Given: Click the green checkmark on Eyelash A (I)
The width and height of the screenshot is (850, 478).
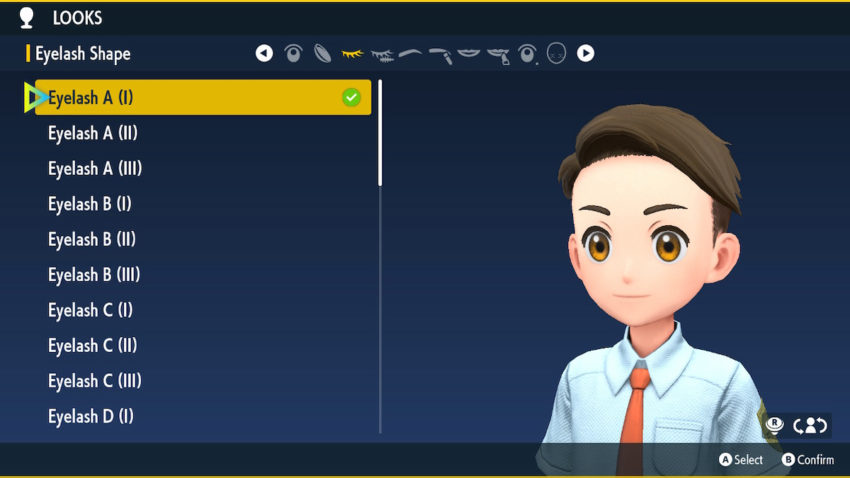Looking at the screenshot, I should pos(351,98).
